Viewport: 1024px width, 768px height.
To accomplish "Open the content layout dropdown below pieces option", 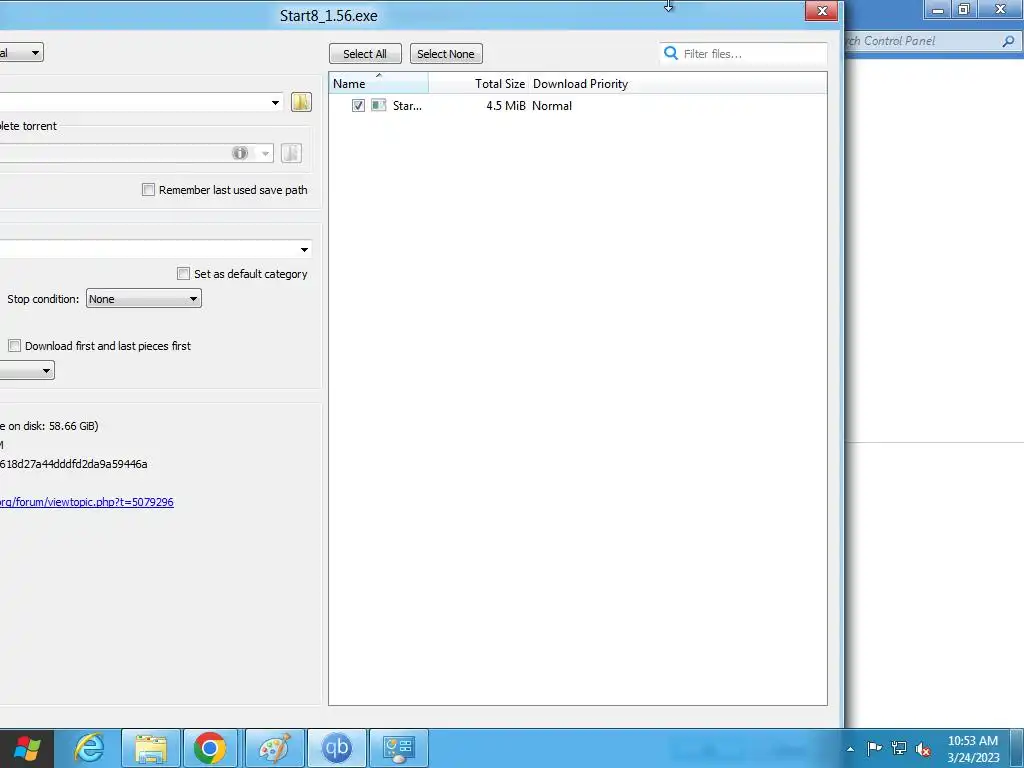I will pyautogui.click(x=27, y=370).
